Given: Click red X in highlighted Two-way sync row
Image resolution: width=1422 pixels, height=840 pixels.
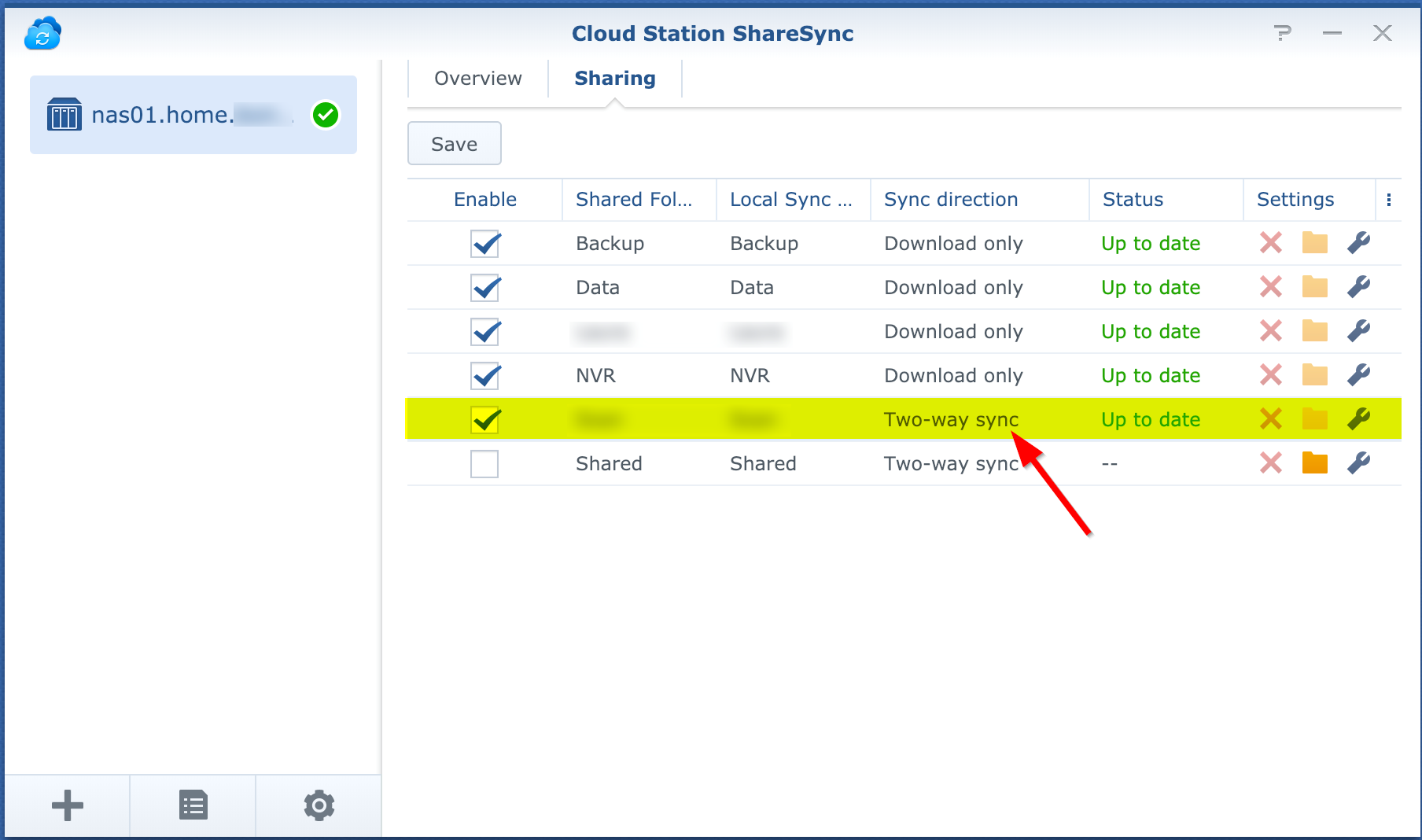Looking at the screenshot, I should (x=1271, y=419).
